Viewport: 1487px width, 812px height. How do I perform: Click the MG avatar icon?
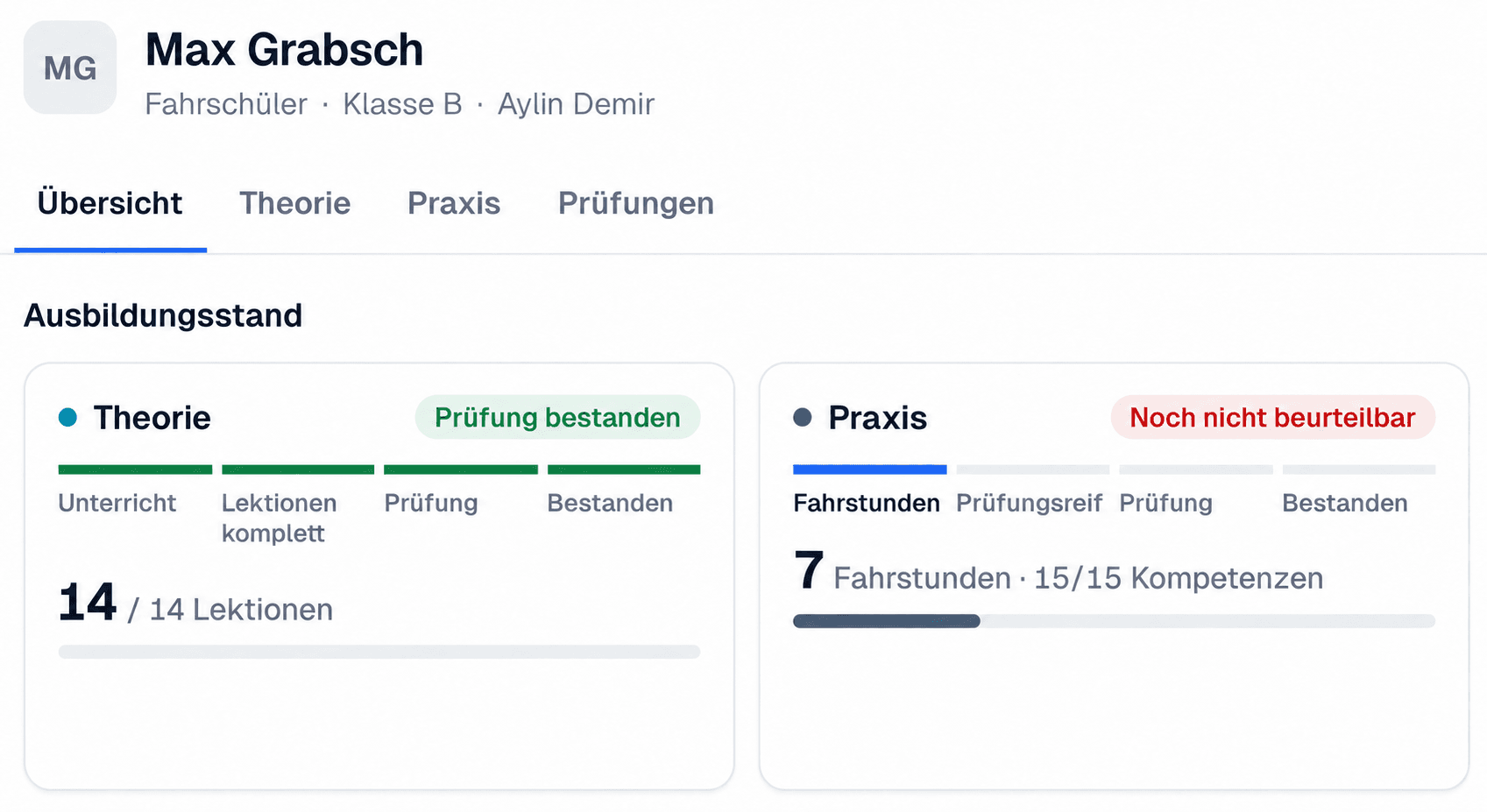click(x=70, y=67)
